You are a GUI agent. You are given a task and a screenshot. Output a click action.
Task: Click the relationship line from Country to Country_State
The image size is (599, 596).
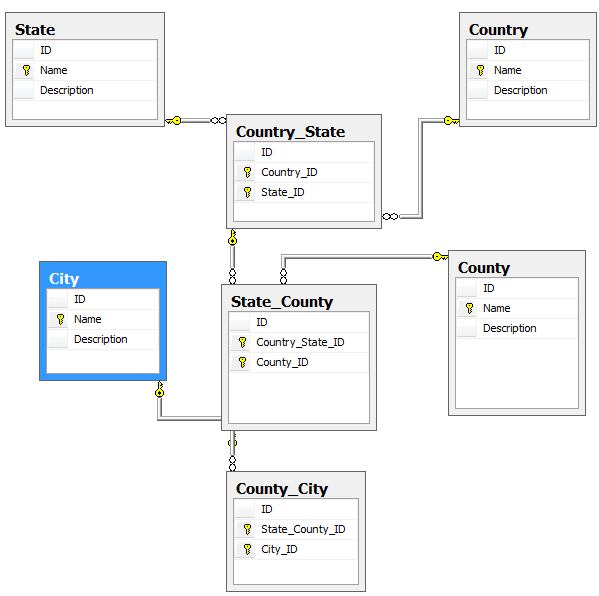tap(421, 168)
